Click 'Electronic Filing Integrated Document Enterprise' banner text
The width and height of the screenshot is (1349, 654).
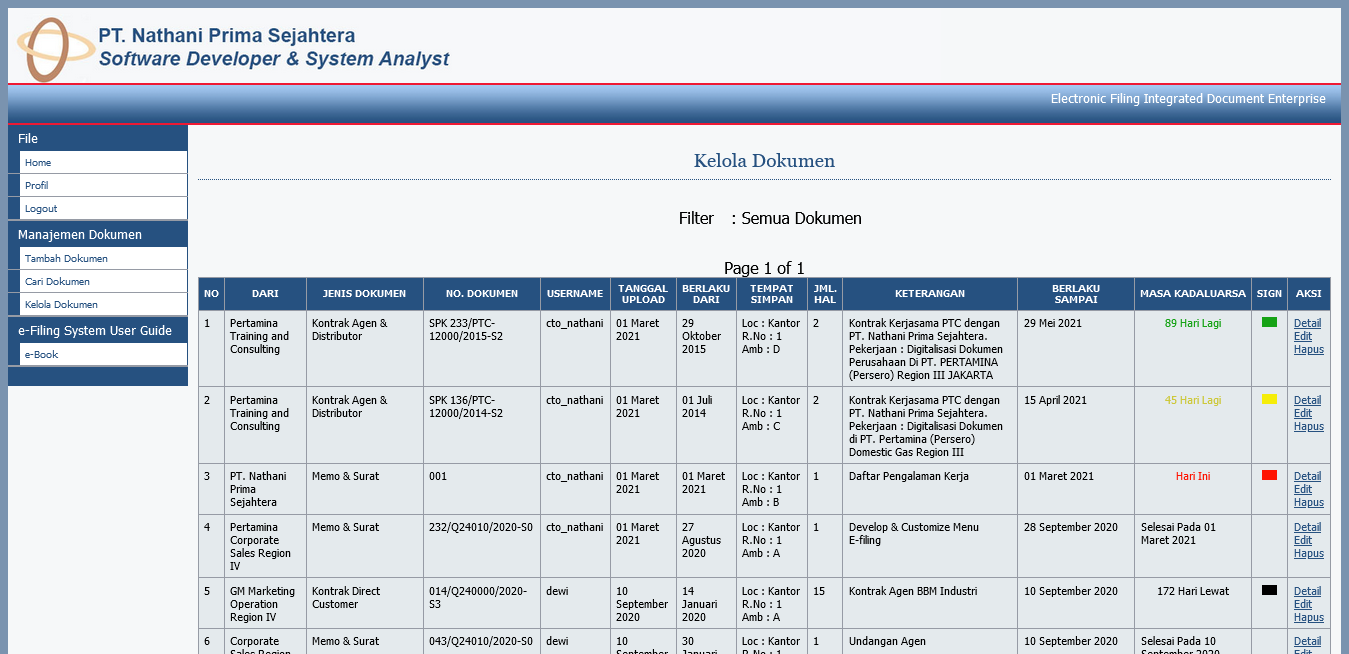pos(1188,99)
